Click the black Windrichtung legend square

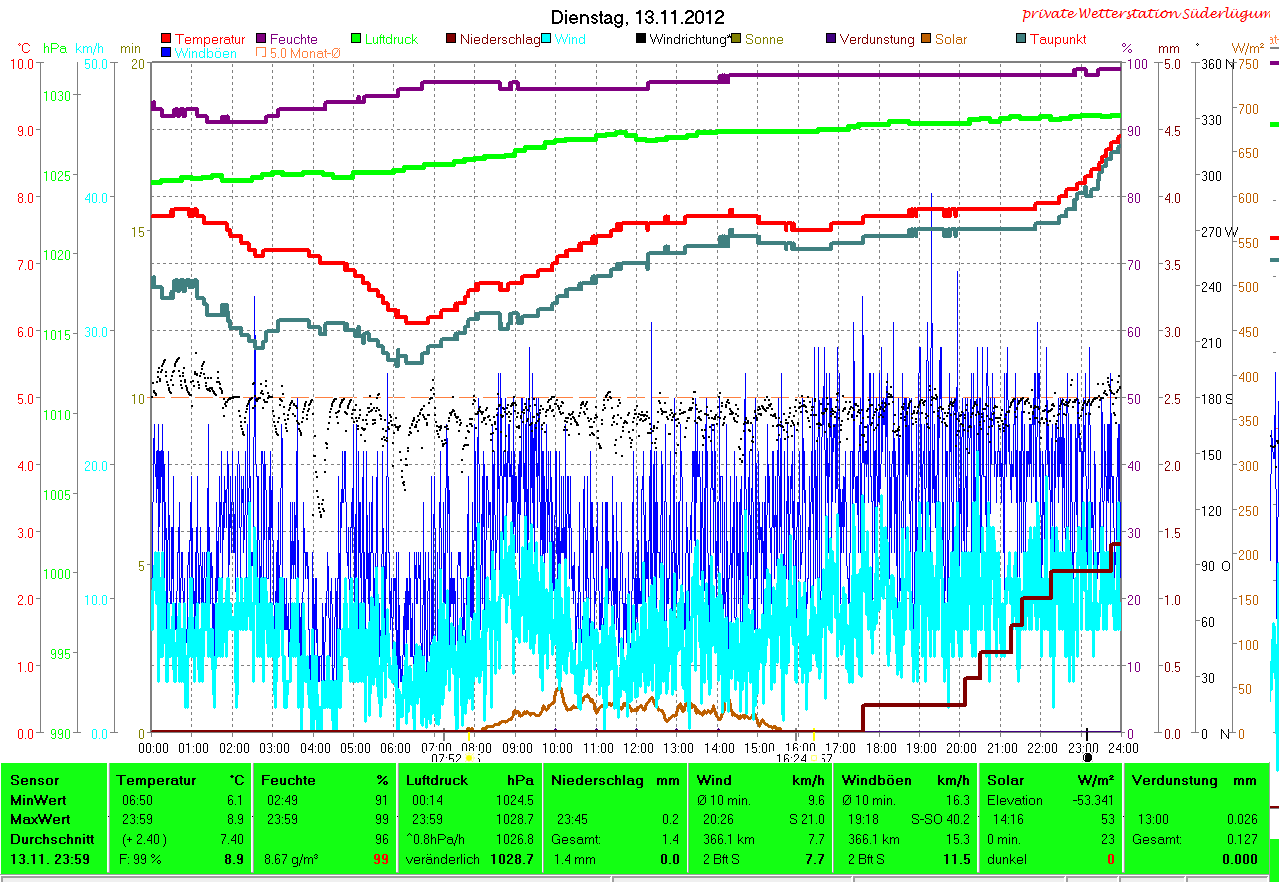click(x=641, y=40)
